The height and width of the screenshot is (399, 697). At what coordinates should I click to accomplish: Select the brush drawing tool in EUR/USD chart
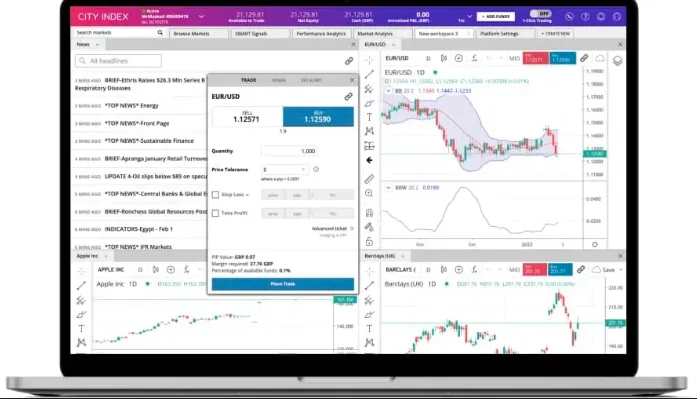[x=369, y=104]
